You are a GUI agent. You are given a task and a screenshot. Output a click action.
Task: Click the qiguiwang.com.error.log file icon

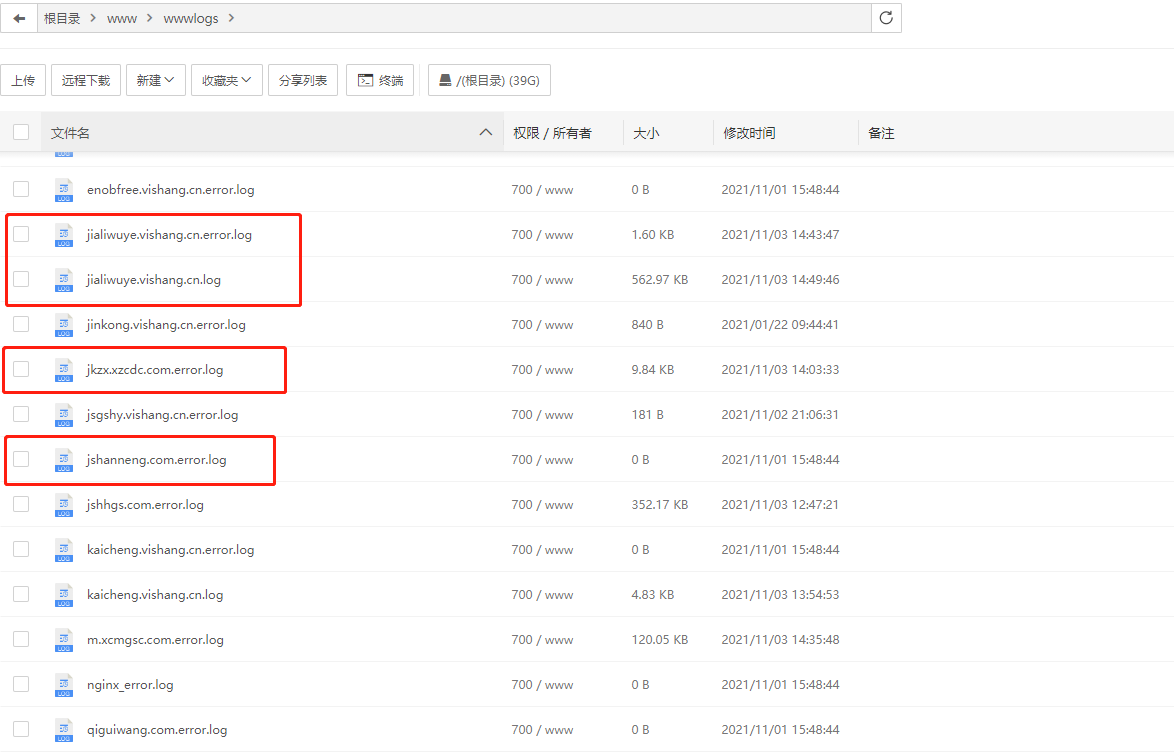pyautogui.click(x=63, y=729)
